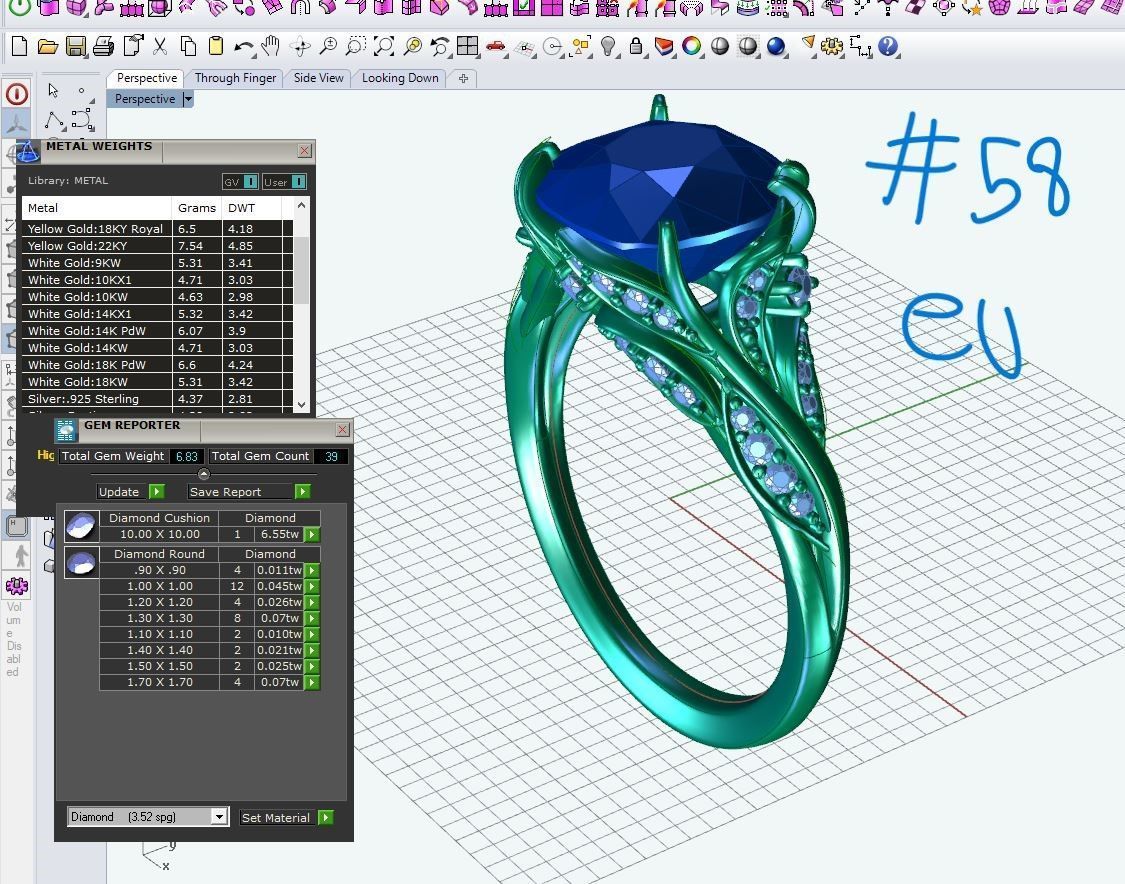Expand the 0.045tw row arrow

coord(311,586)
